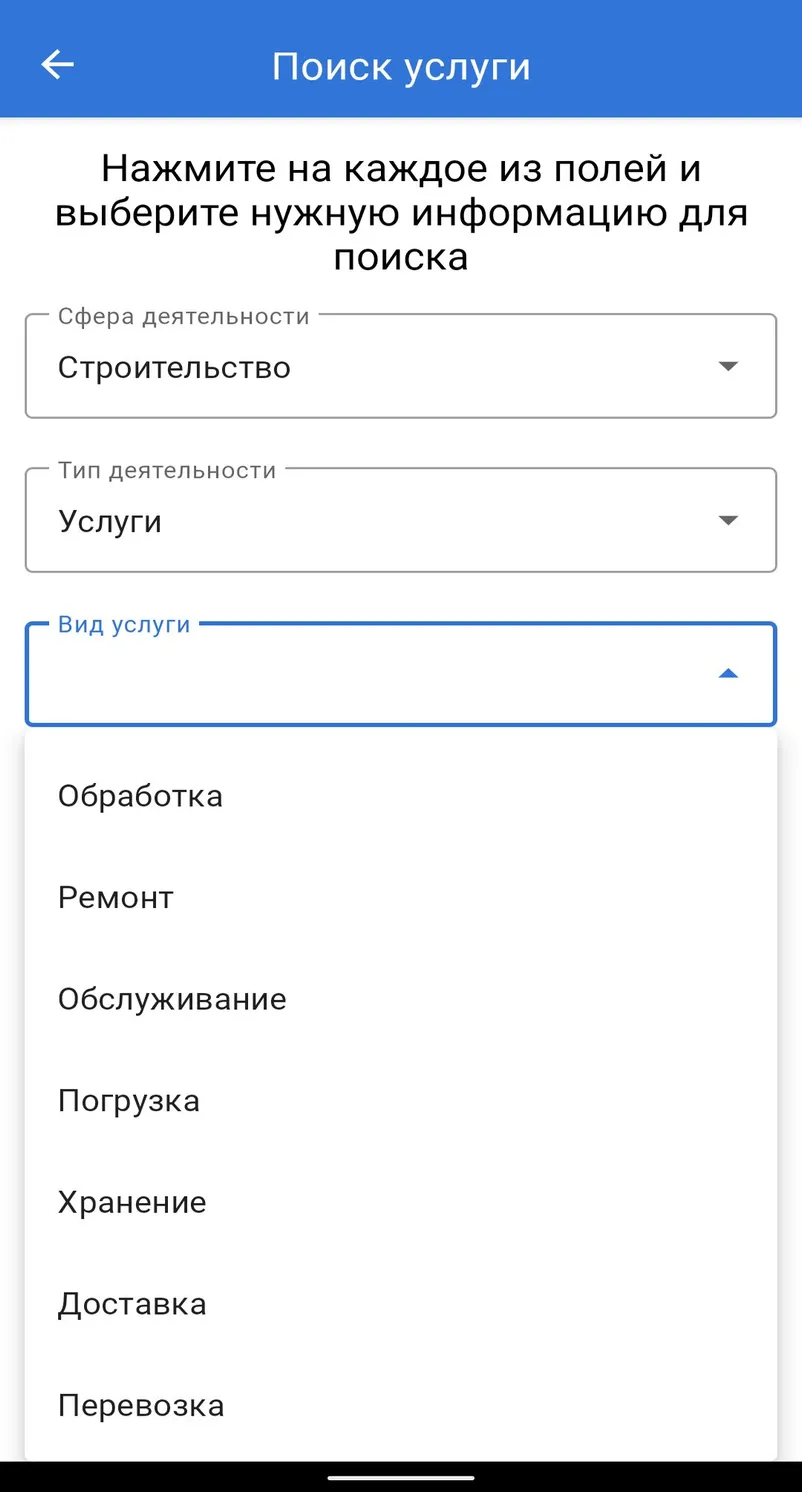Choose Перевозка at the list bottom

click(x=401, y=1406)
